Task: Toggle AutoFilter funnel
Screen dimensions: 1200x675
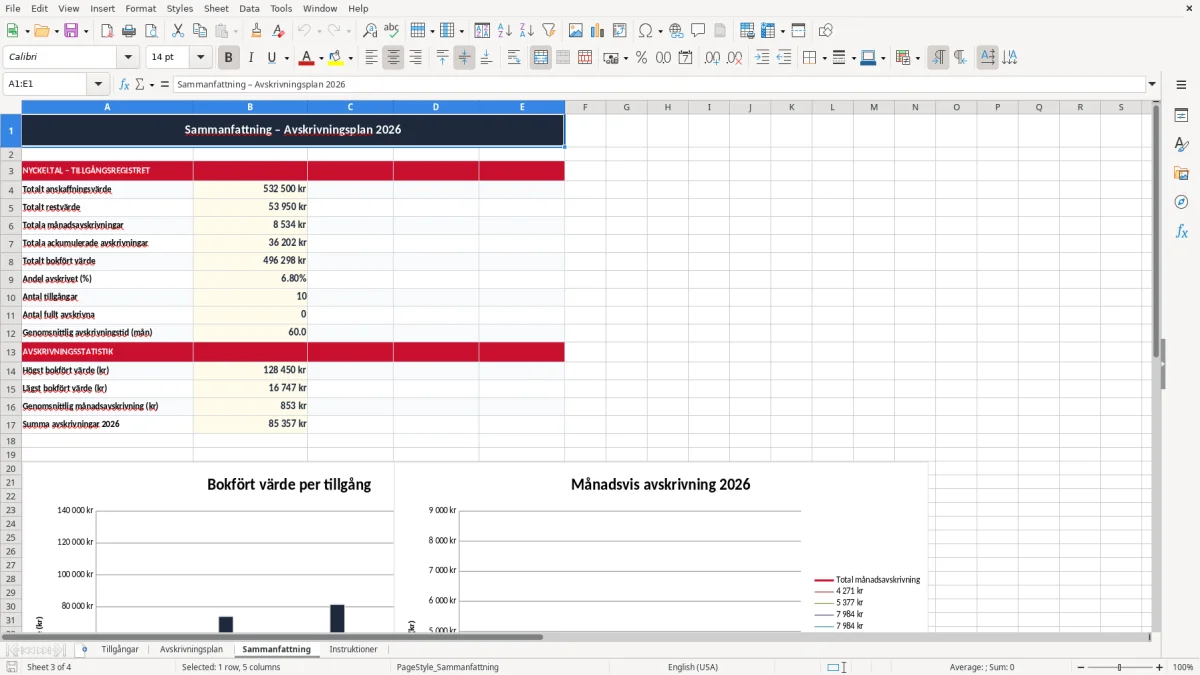Action: click(x=548, y=31)
